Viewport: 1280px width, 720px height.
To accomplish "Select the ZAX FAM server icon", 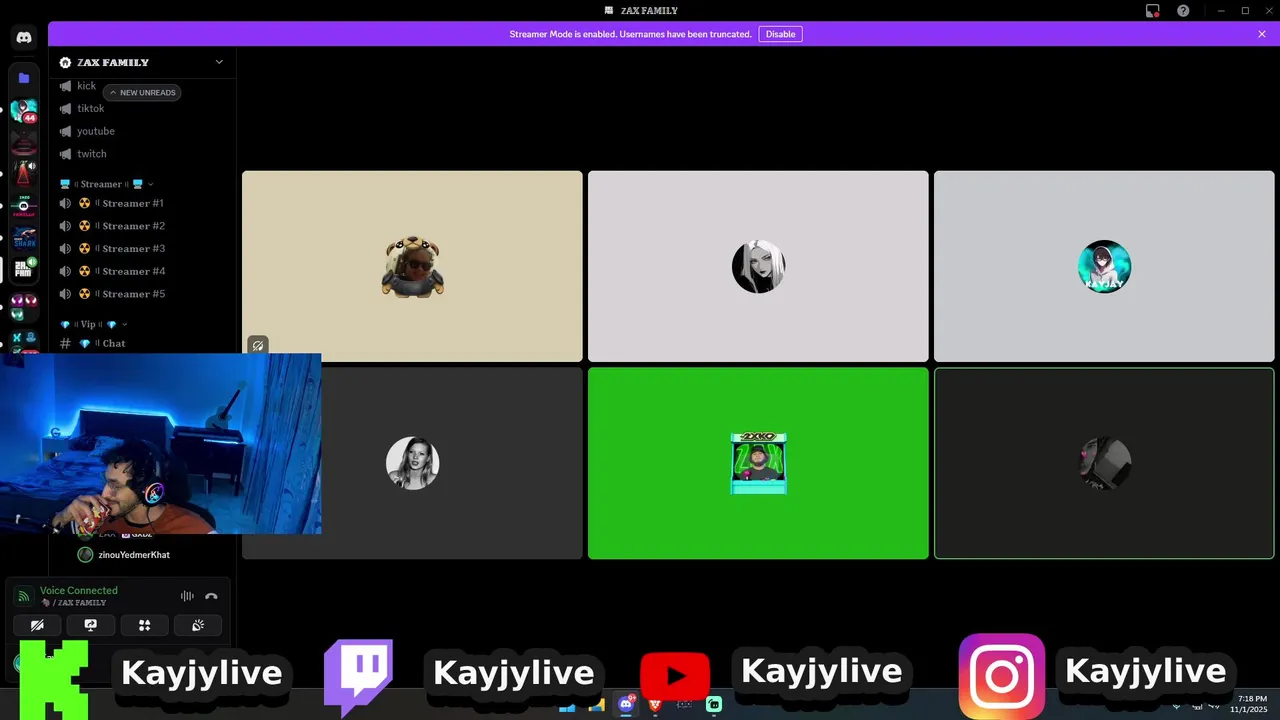I will (x=24, y=270).
